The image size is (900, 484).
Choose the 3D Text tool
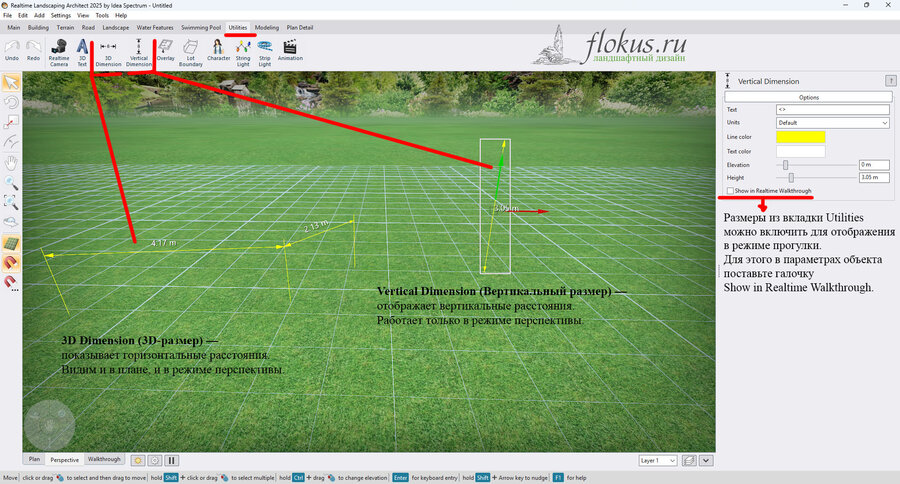click(x=82, y=53)
